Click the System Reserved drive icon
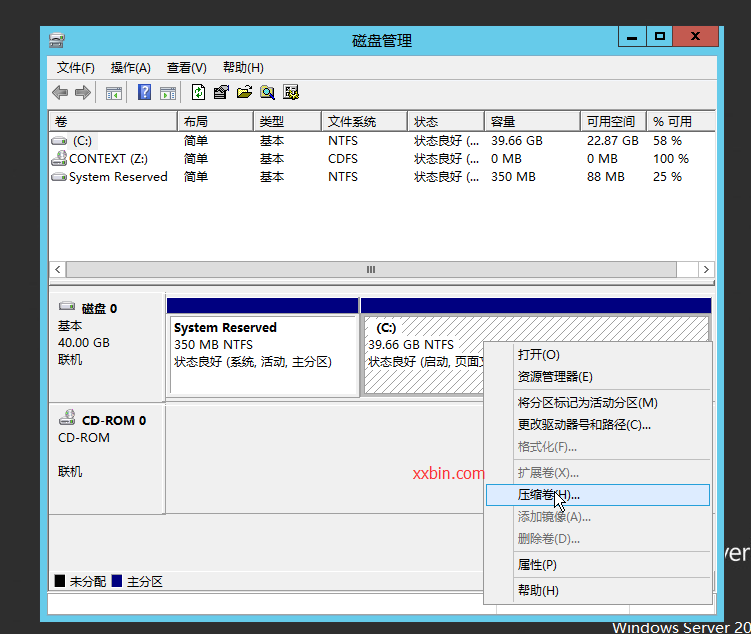 coord(59,177)
